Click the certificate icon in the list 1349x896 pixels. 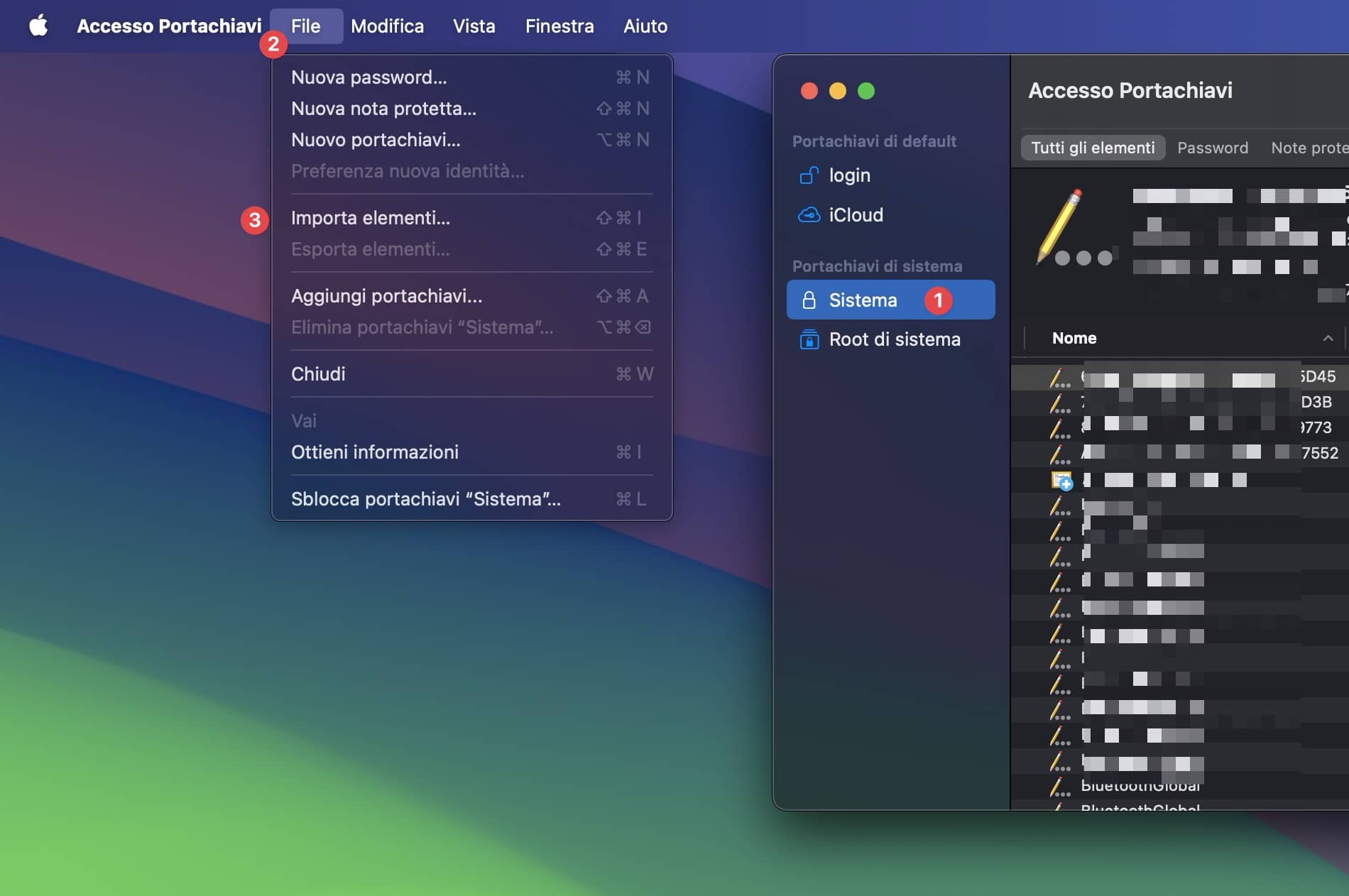[x=1061, y=481]
